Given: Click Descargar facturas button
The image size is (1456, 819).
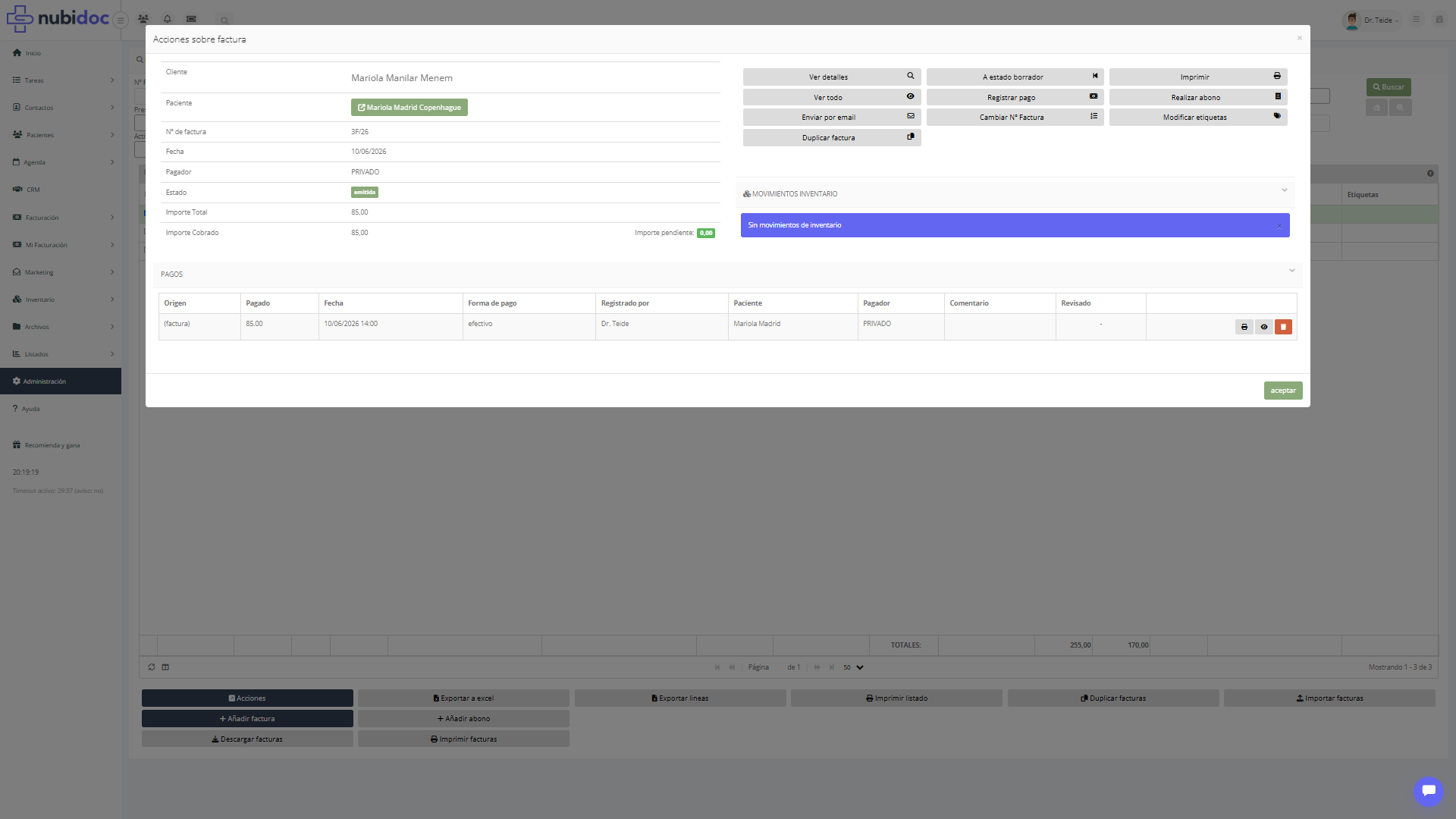Looking at the screenshot, I should point(247,739).
